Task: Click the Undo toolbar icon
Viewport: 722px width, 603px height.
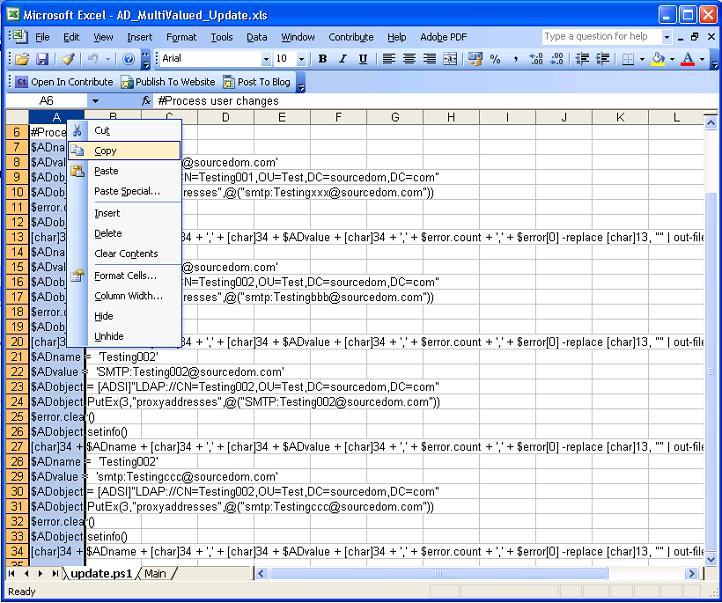Action: pos(92,60)
